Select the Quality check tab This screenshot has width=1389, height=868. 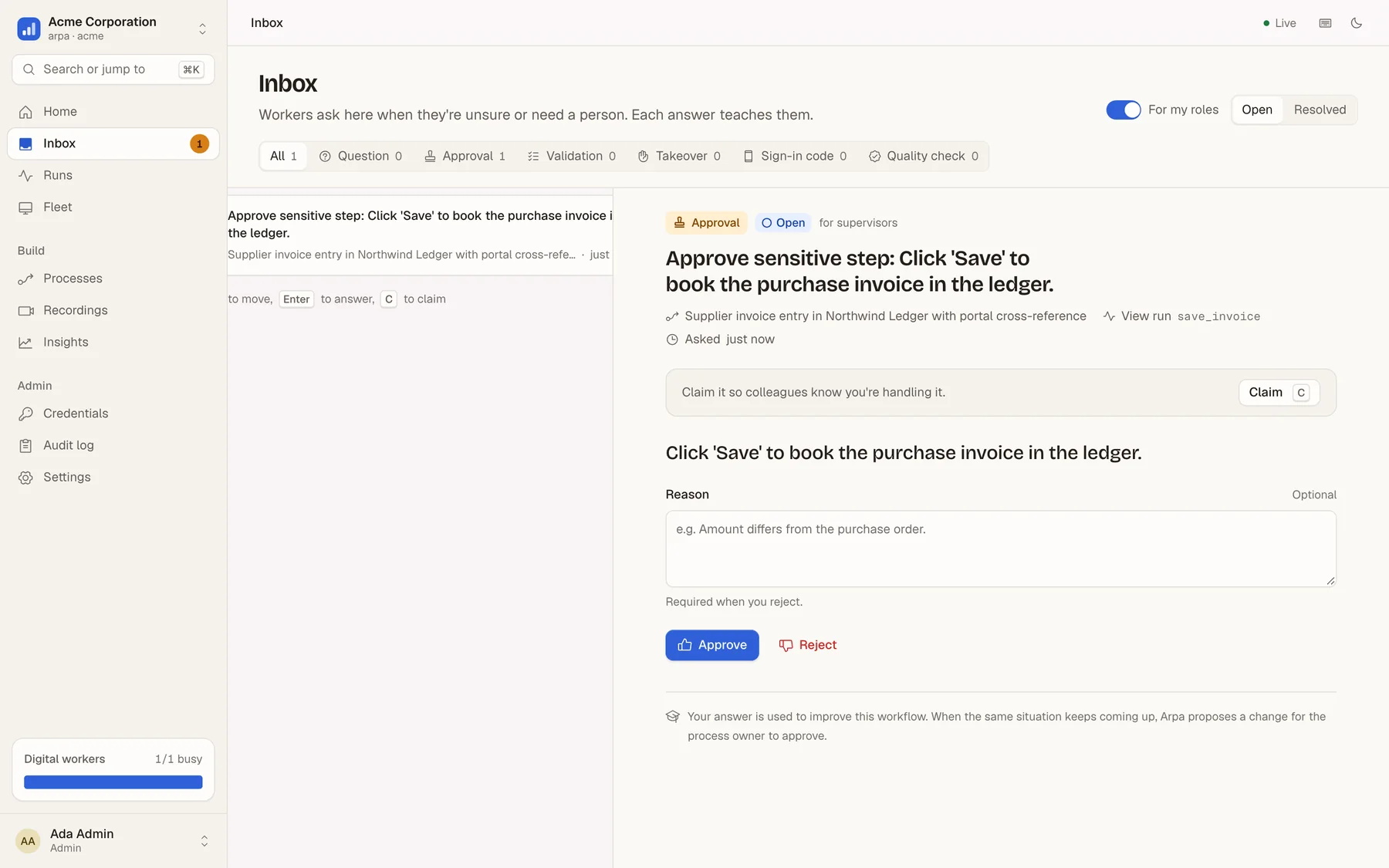[x=923, y=157]
